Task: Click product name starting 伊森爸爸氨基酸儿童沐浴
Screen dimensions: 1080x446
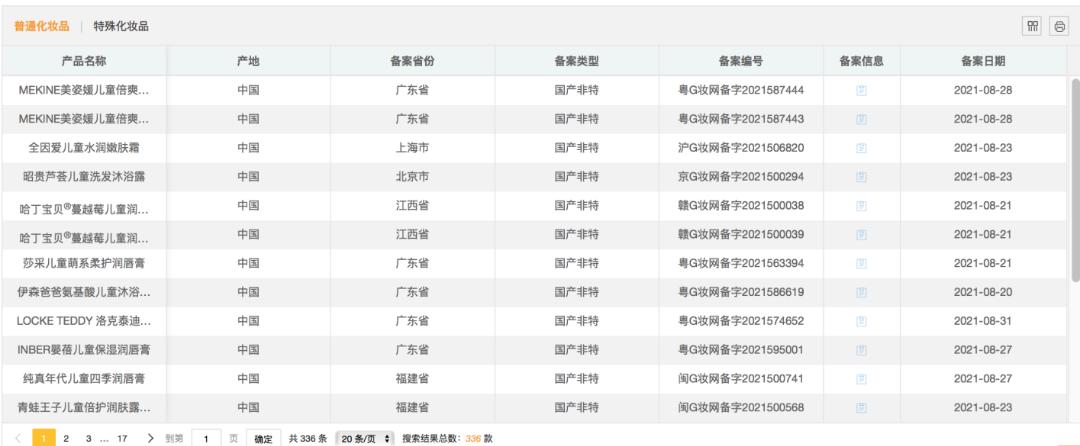Action: click(83, 293)
